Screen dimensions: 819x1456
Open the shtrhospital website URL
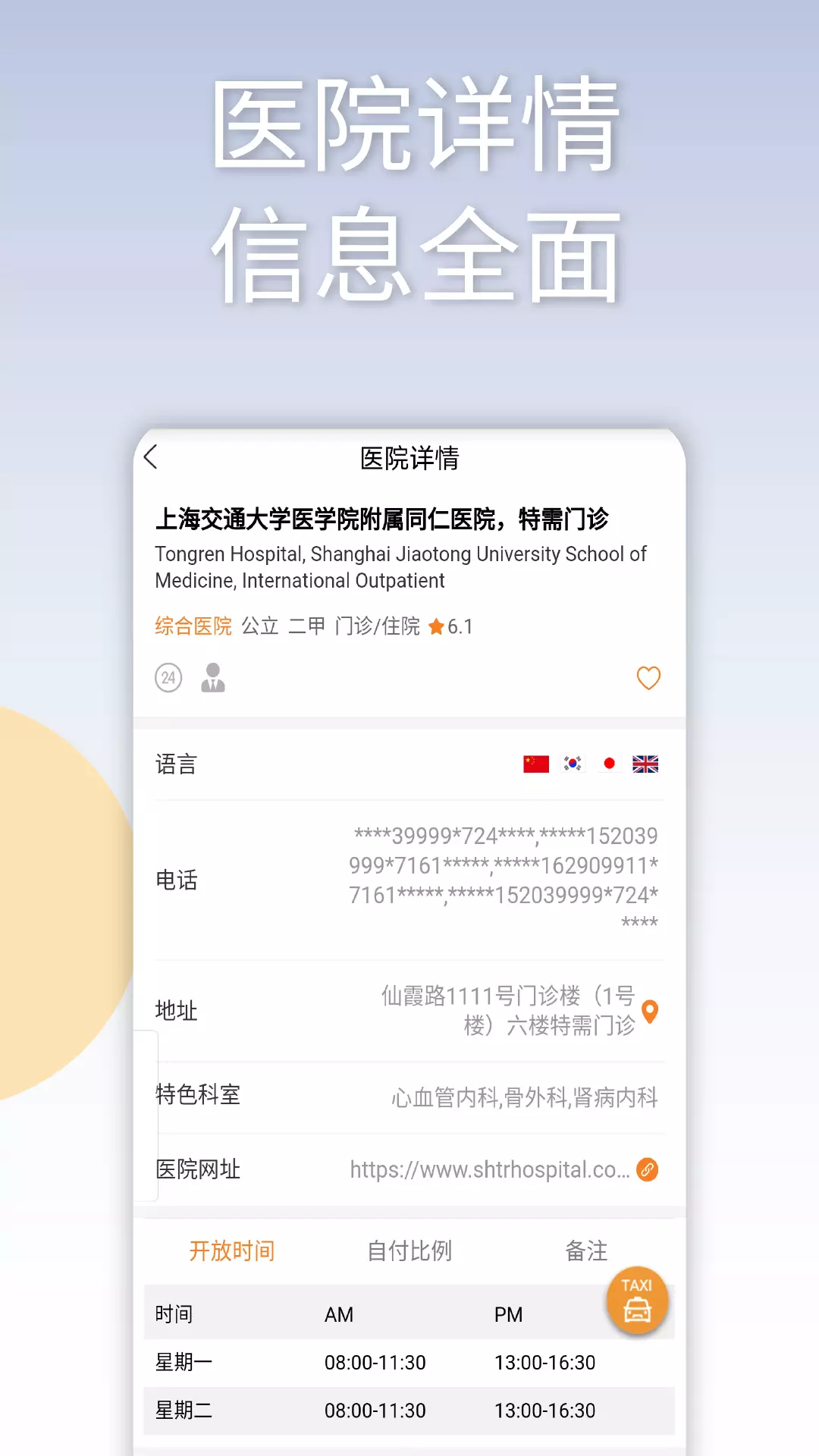pos(490,1169)
